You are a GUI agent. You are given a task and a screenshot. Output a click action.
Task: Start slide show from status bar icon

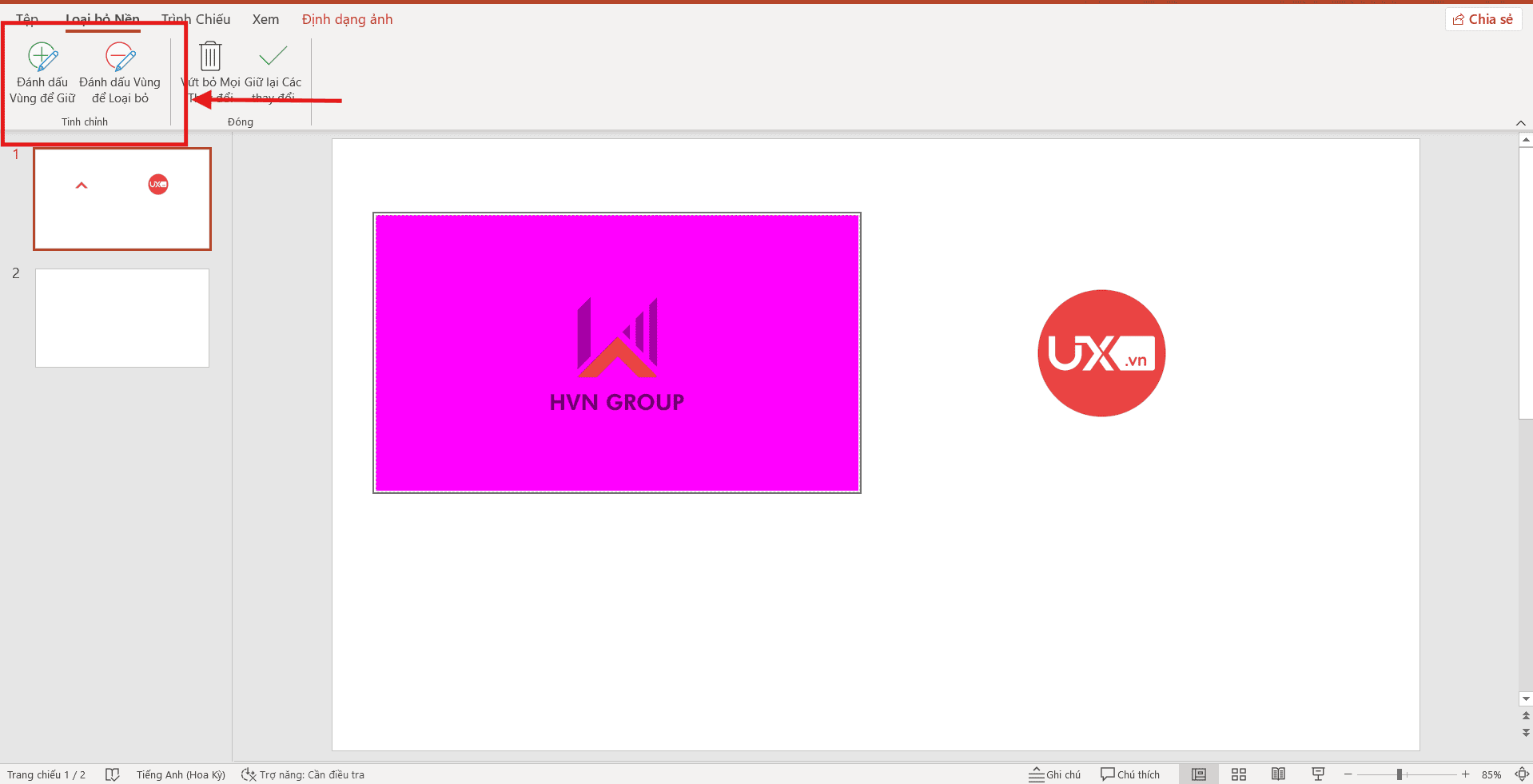(1318, 774)
